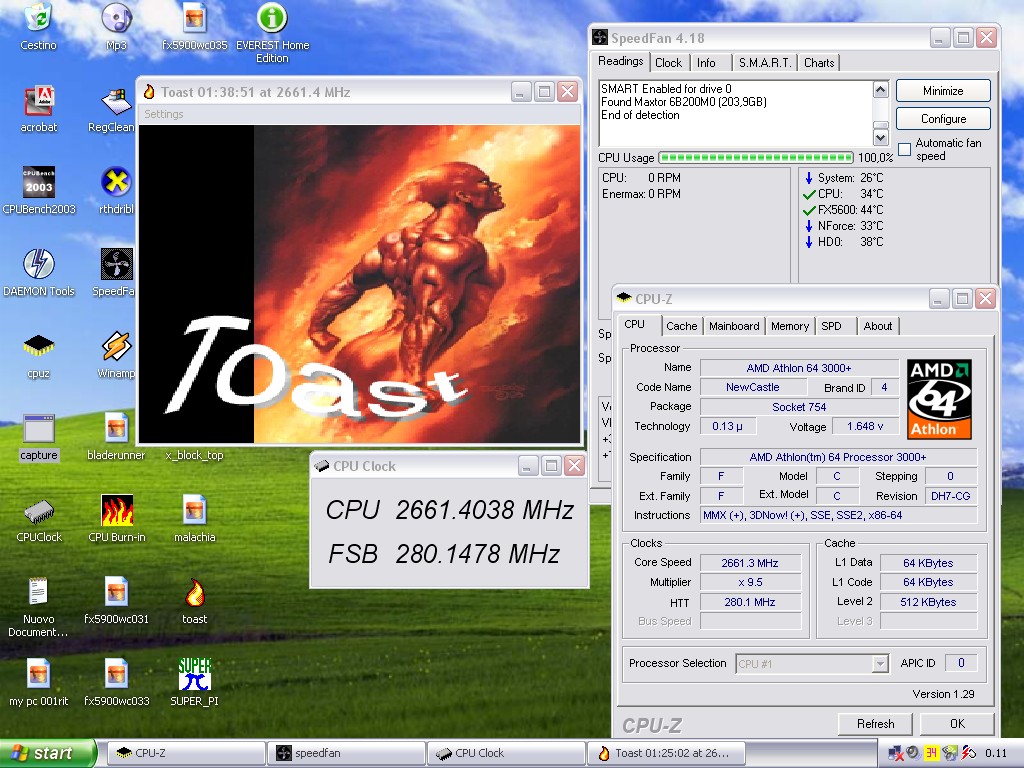Open the SpeedFan Info tab

(706, 63)
